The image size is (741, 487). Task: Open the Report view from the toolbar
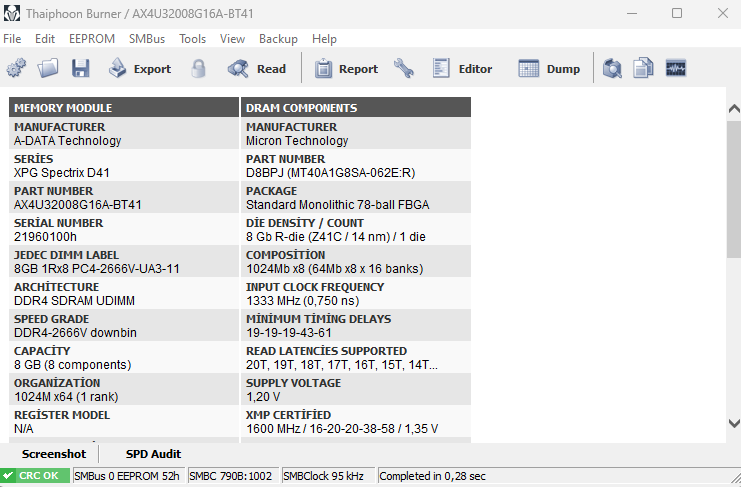point(346,68)
